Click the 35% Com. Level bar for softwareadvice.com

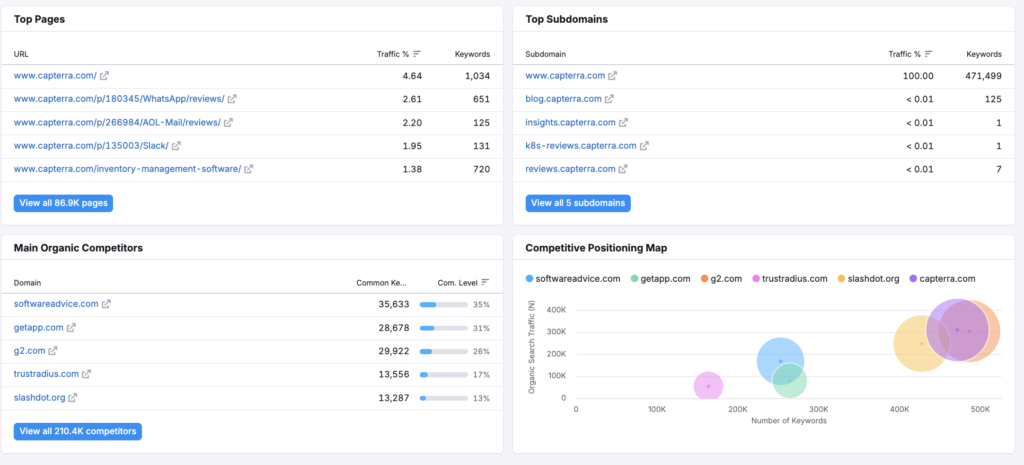[x=443, y=304]
